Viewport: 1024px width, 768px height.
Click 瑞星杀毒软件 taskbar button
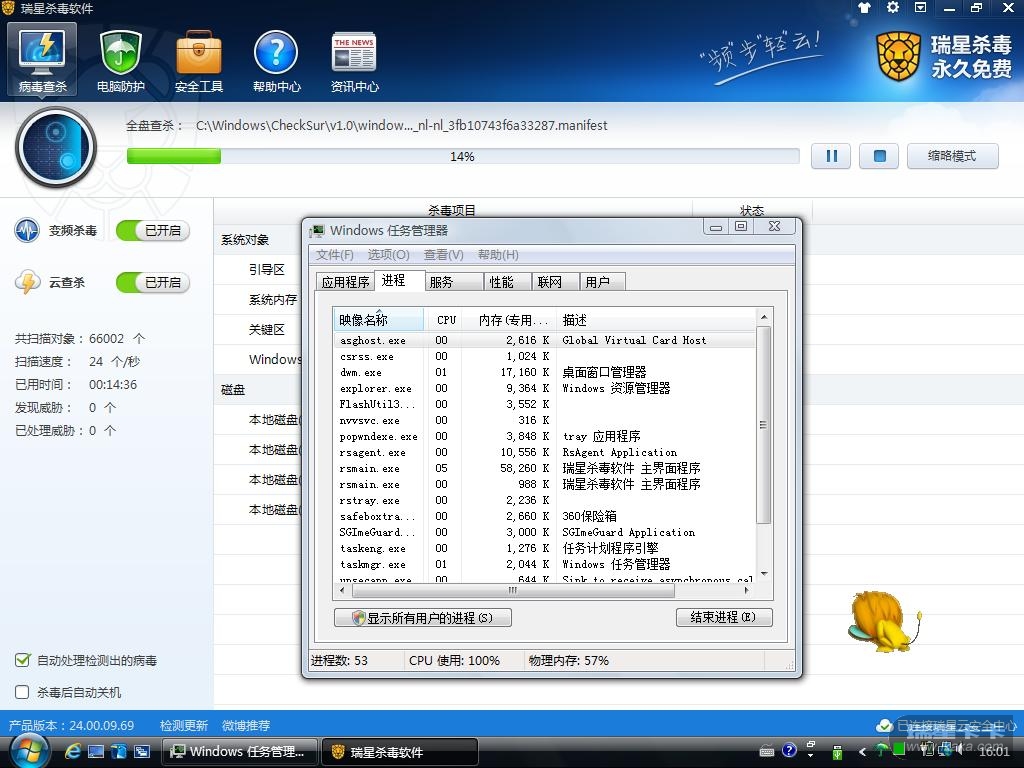(399, 752)
